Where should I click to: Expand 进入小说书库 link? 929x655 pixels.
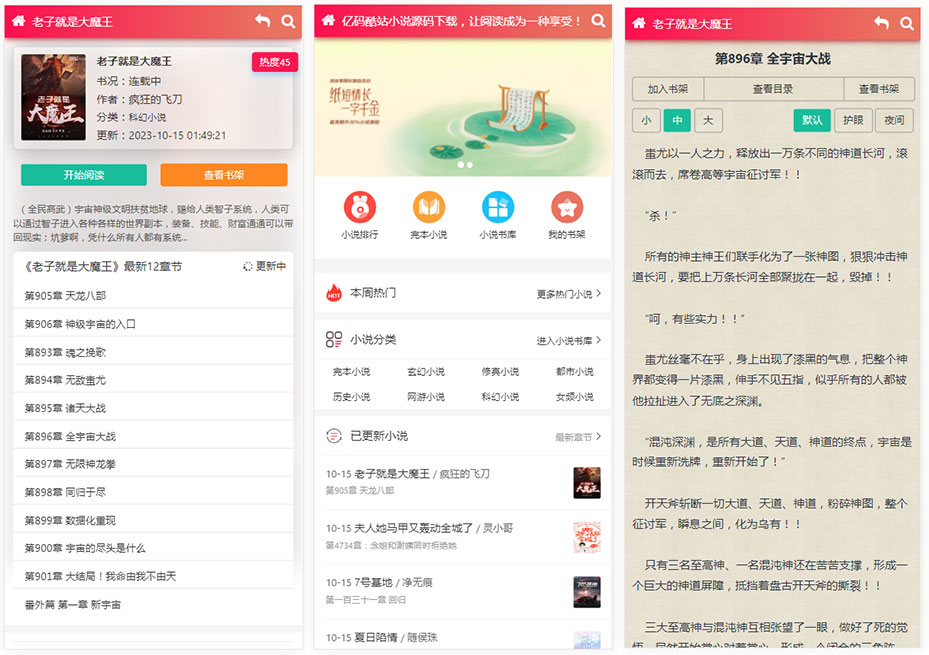(x=569, y=341)
